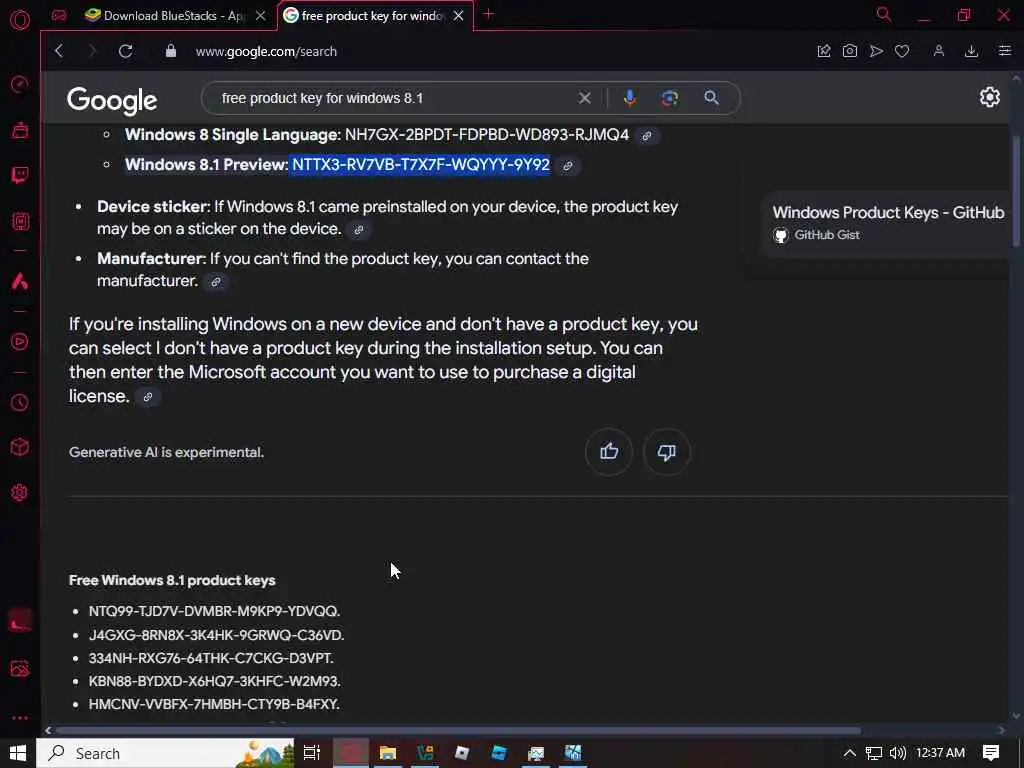Open File Explorer from taskbar

[388, 753]
